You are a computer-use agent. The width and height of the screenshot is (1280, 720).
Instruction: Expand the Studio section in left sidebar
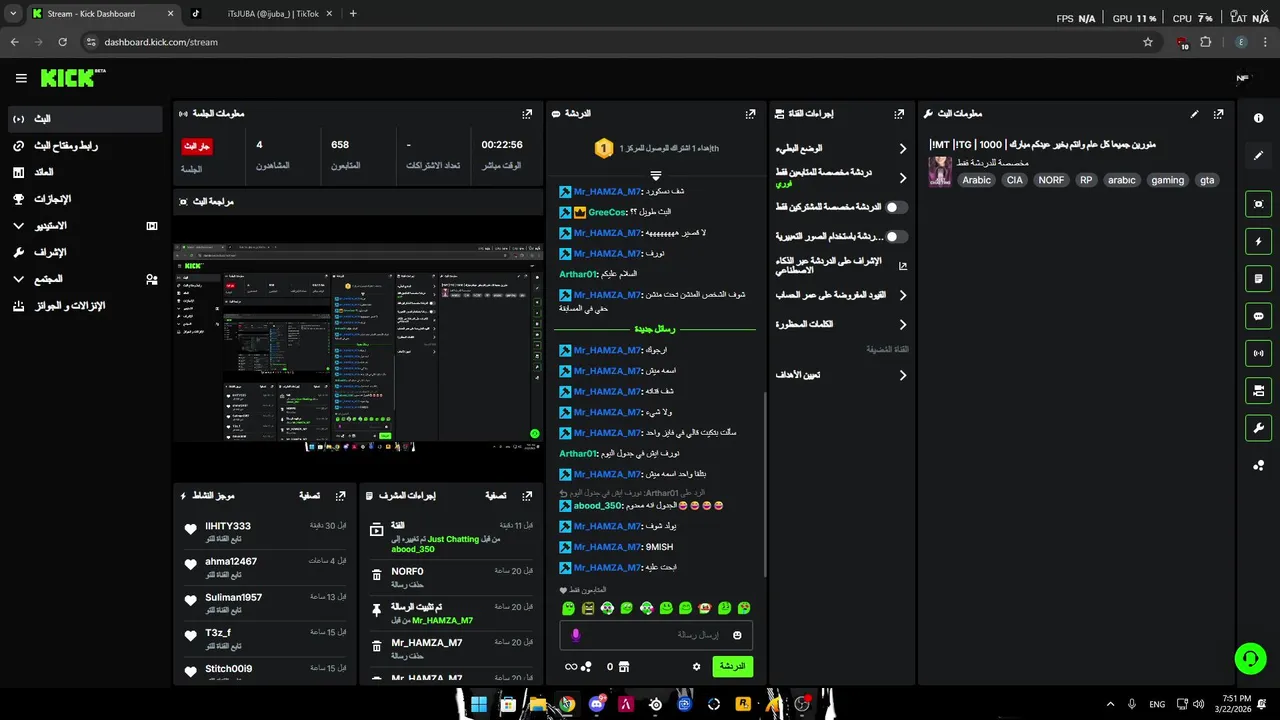pyautogui.click(x=85, y=226)
